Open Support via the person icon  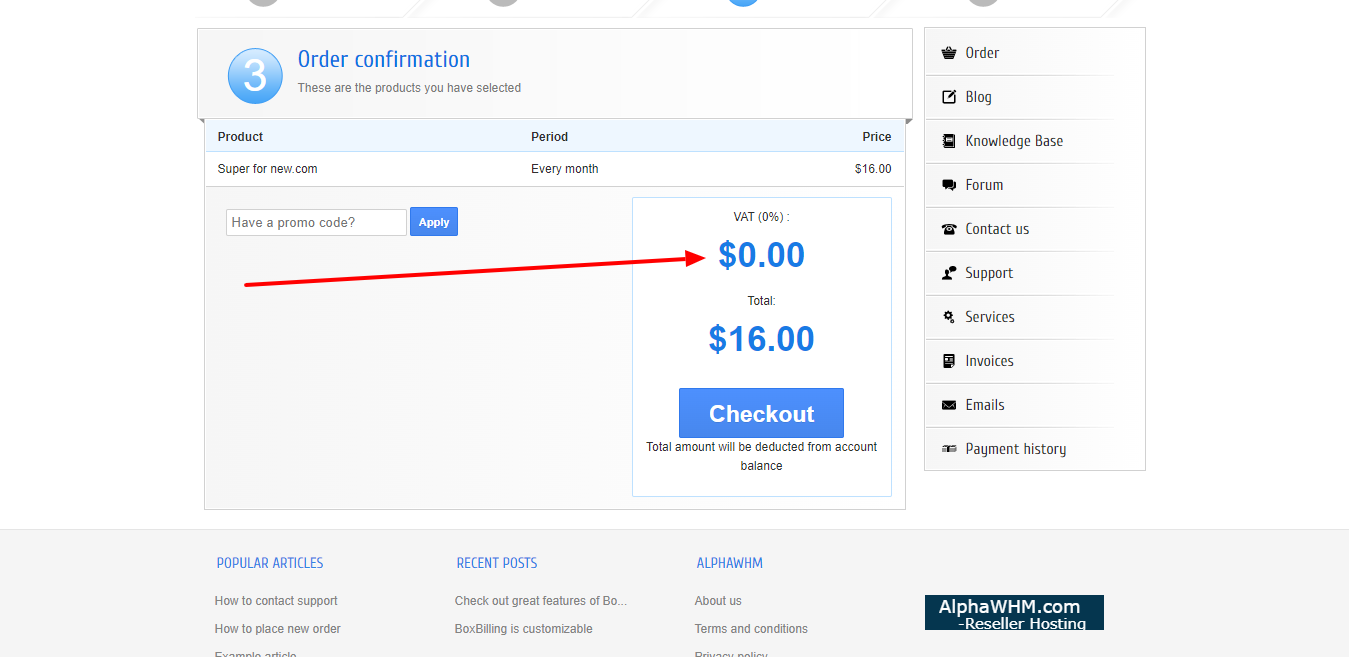click(x=949, y=272)
